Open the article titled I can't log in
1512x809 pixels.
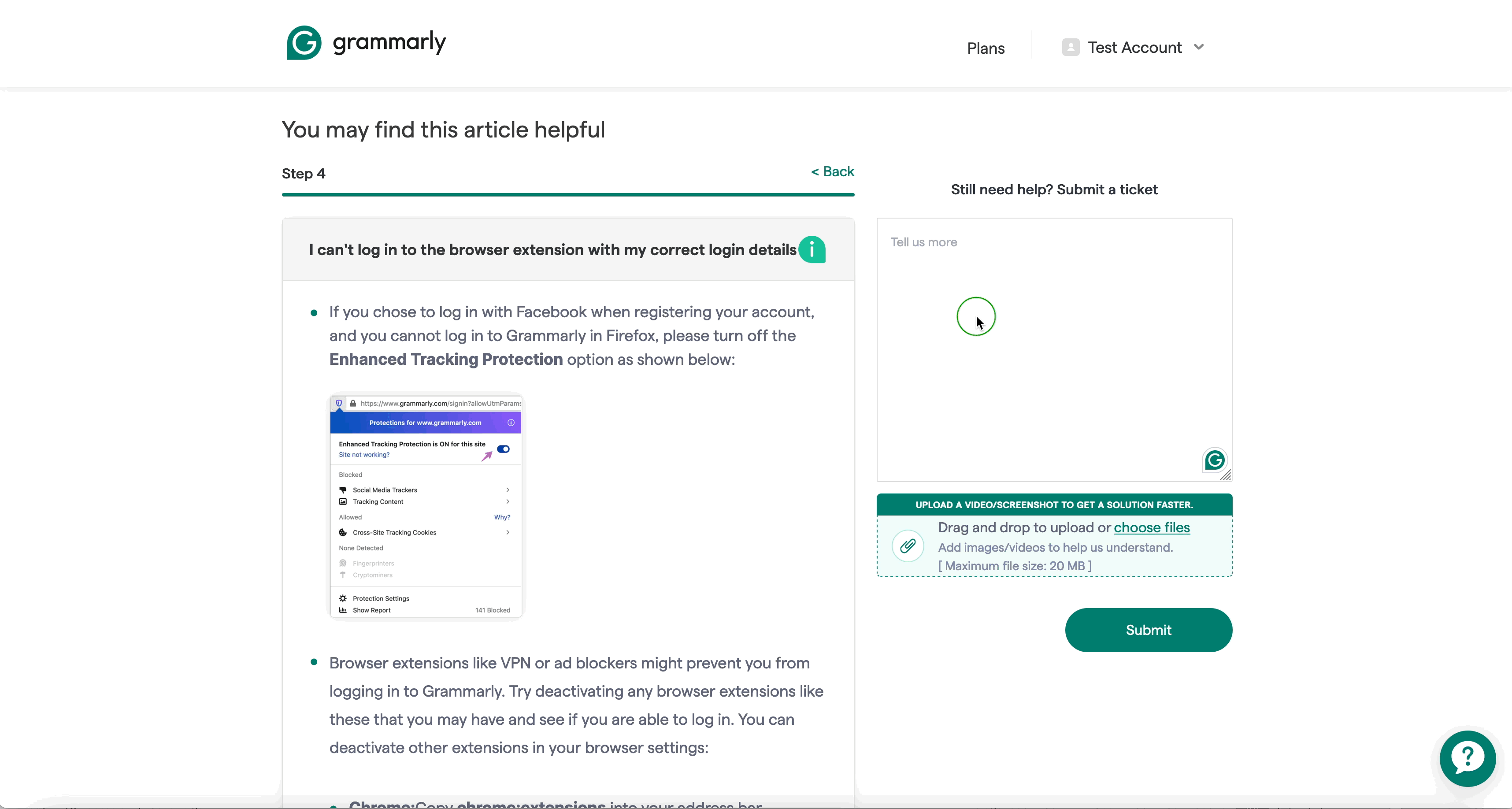552,249
